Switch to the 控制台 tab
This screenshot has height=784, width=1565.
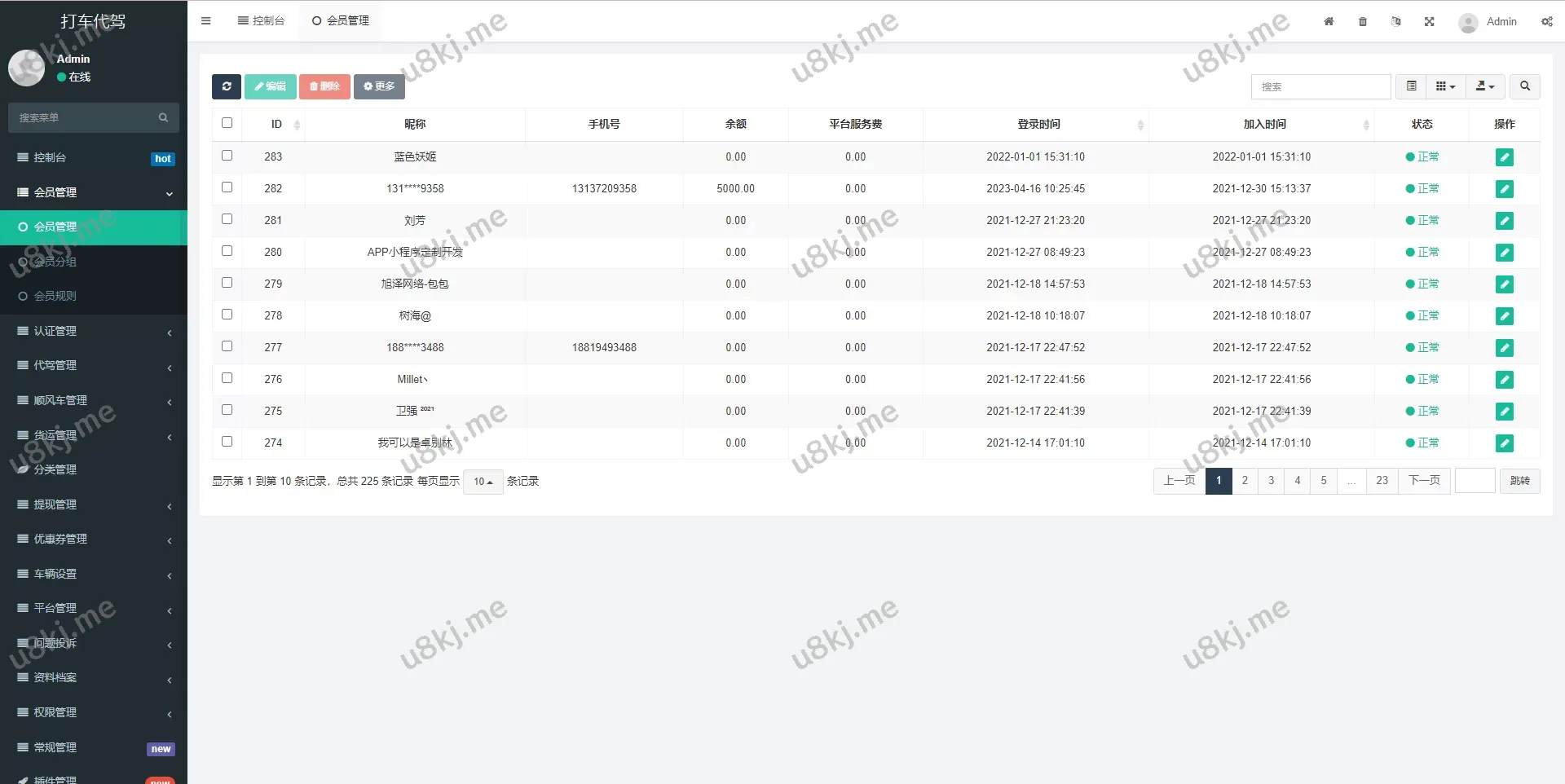pos(261,21)
